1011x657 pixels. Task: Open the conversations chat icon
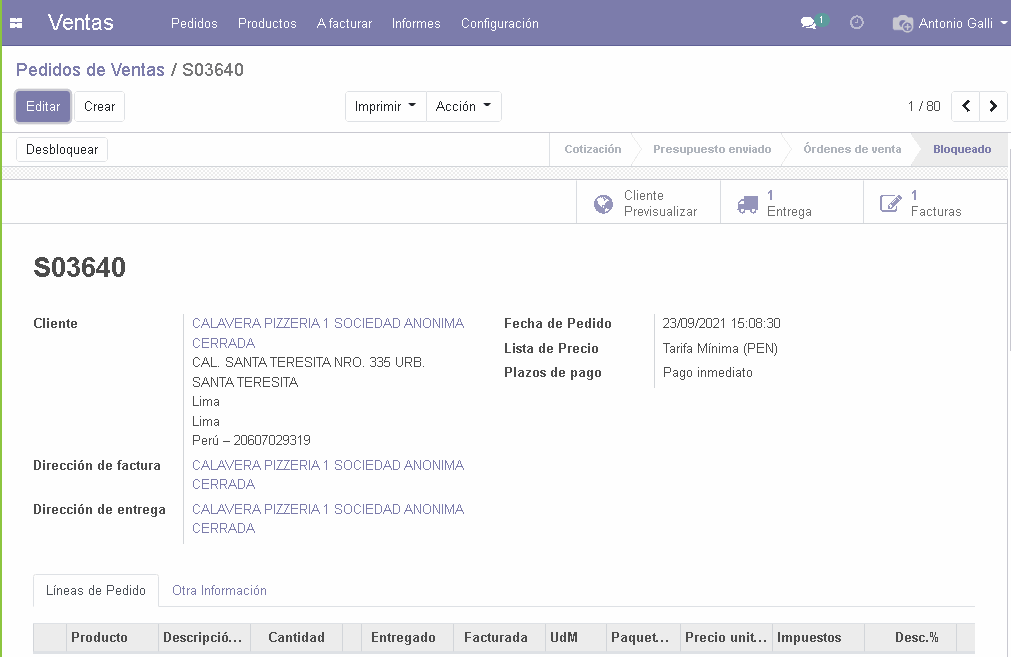tap(809, 23)
